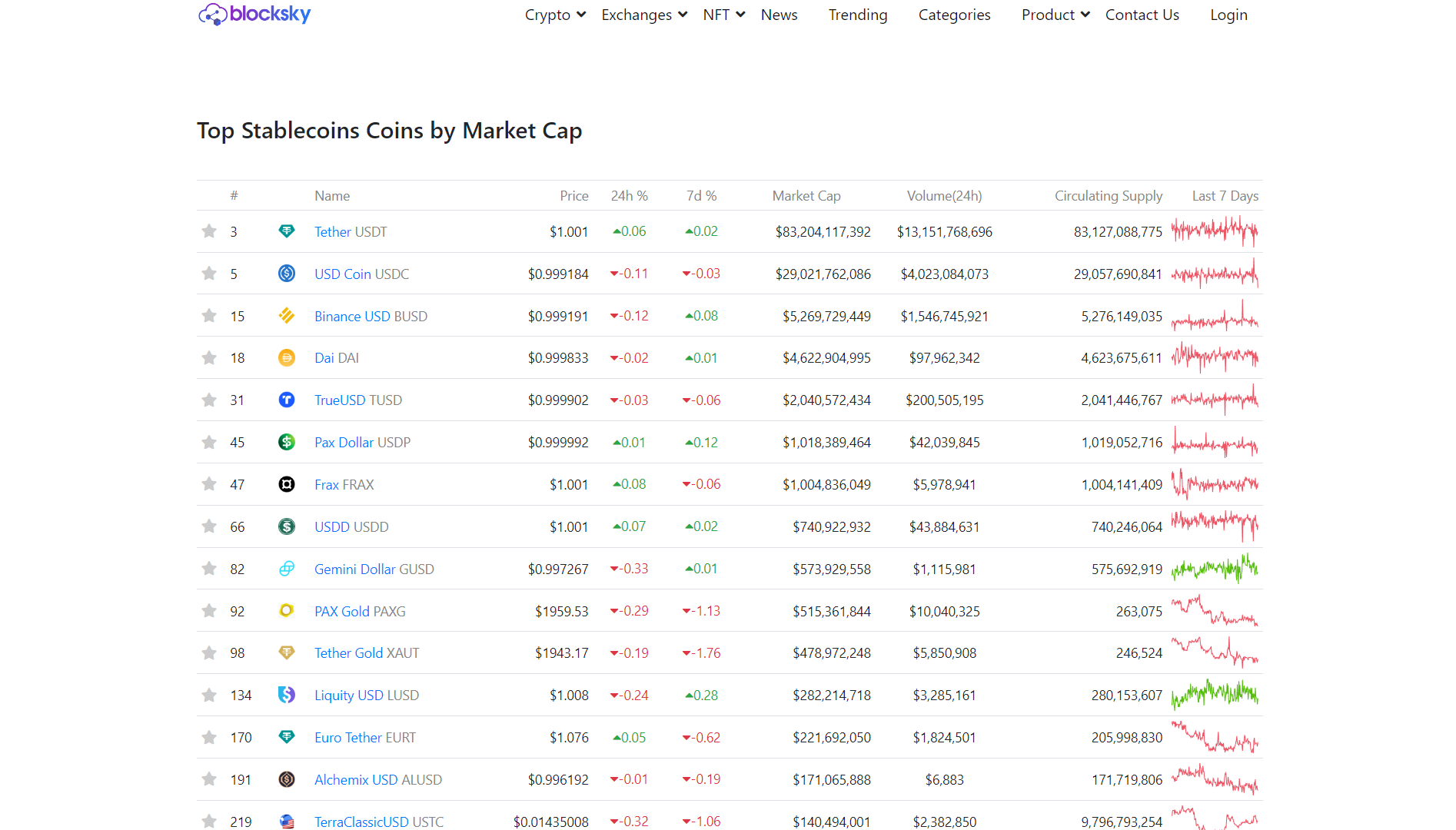The height and width of the screenshot is (830, 1456).
Task: Click the Login link
Action: (x=1228, y=15)
